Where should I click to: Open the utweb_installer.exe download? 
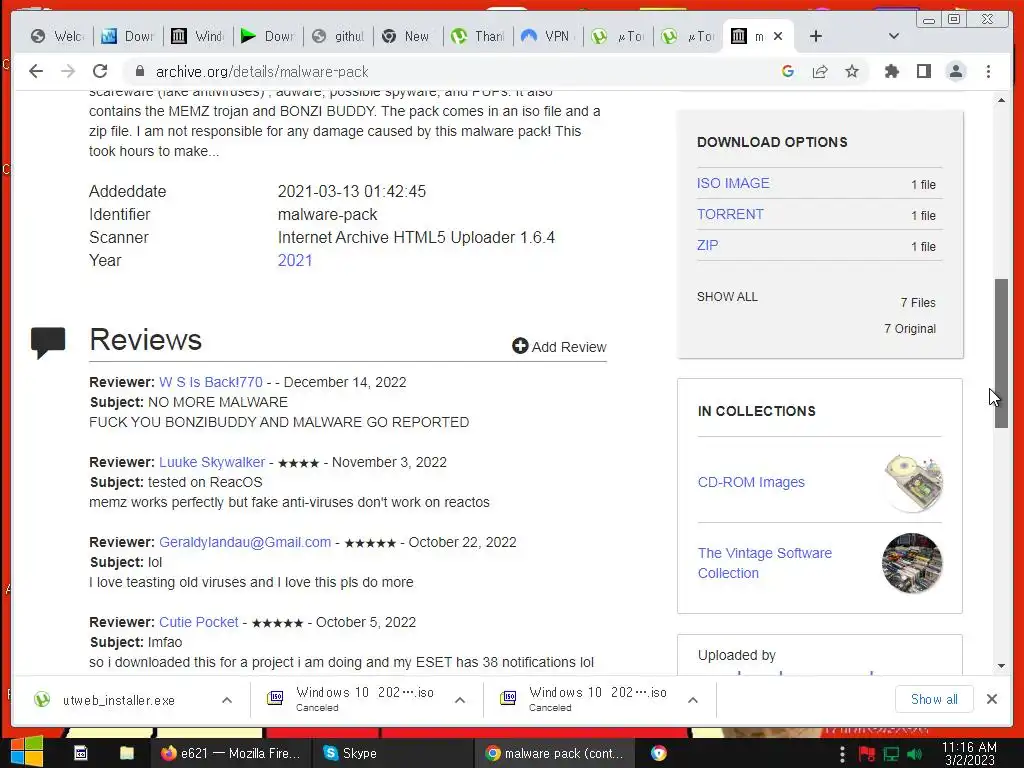[118, 700]
